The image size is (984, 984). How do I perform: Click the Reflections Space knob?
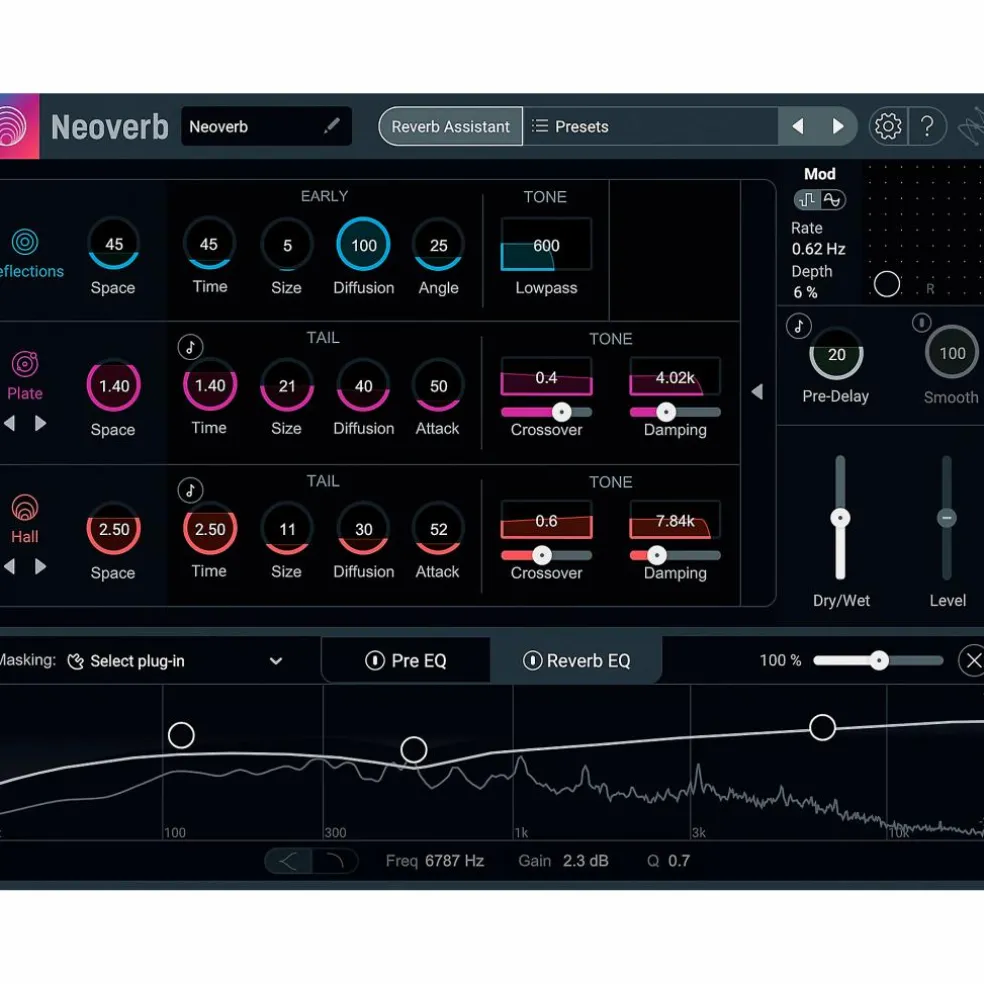click(x=114, y=243)
